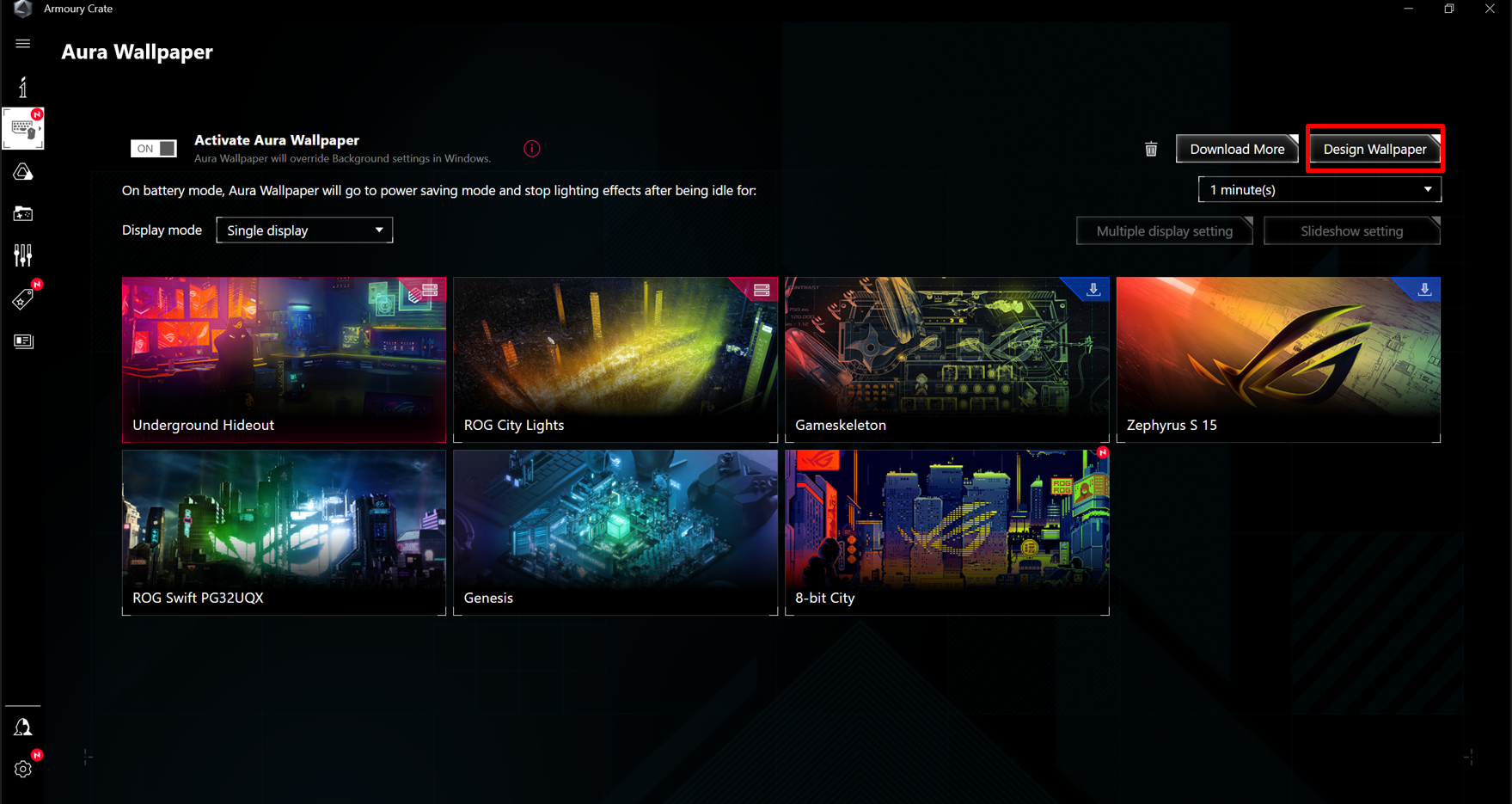This screenshot has width=1512, height=804.
Task: Click corner badge on ROG City Lights
Action: pyautogui.click(x=762, y=291)
